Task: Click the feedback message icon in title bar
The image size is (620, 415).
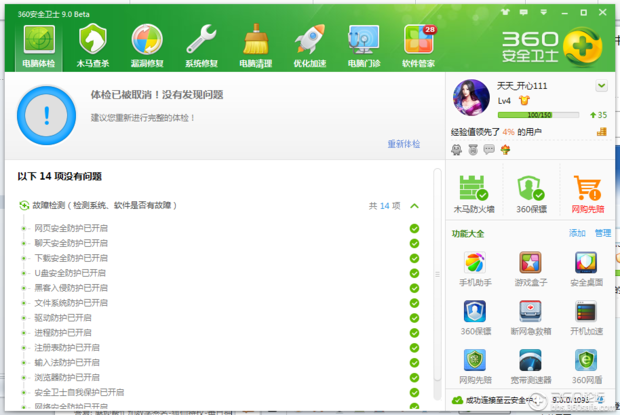Action: [x=524, y=12]
